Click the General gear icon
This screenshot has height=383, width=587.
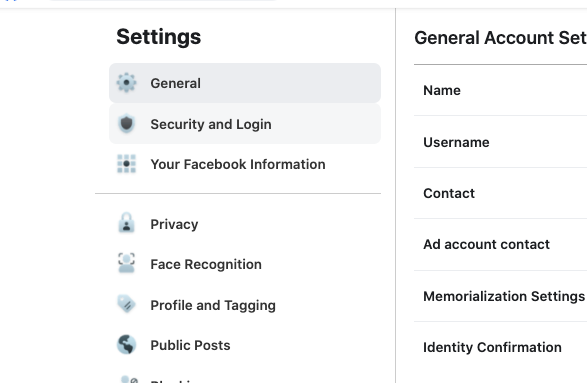coord(127,83)
